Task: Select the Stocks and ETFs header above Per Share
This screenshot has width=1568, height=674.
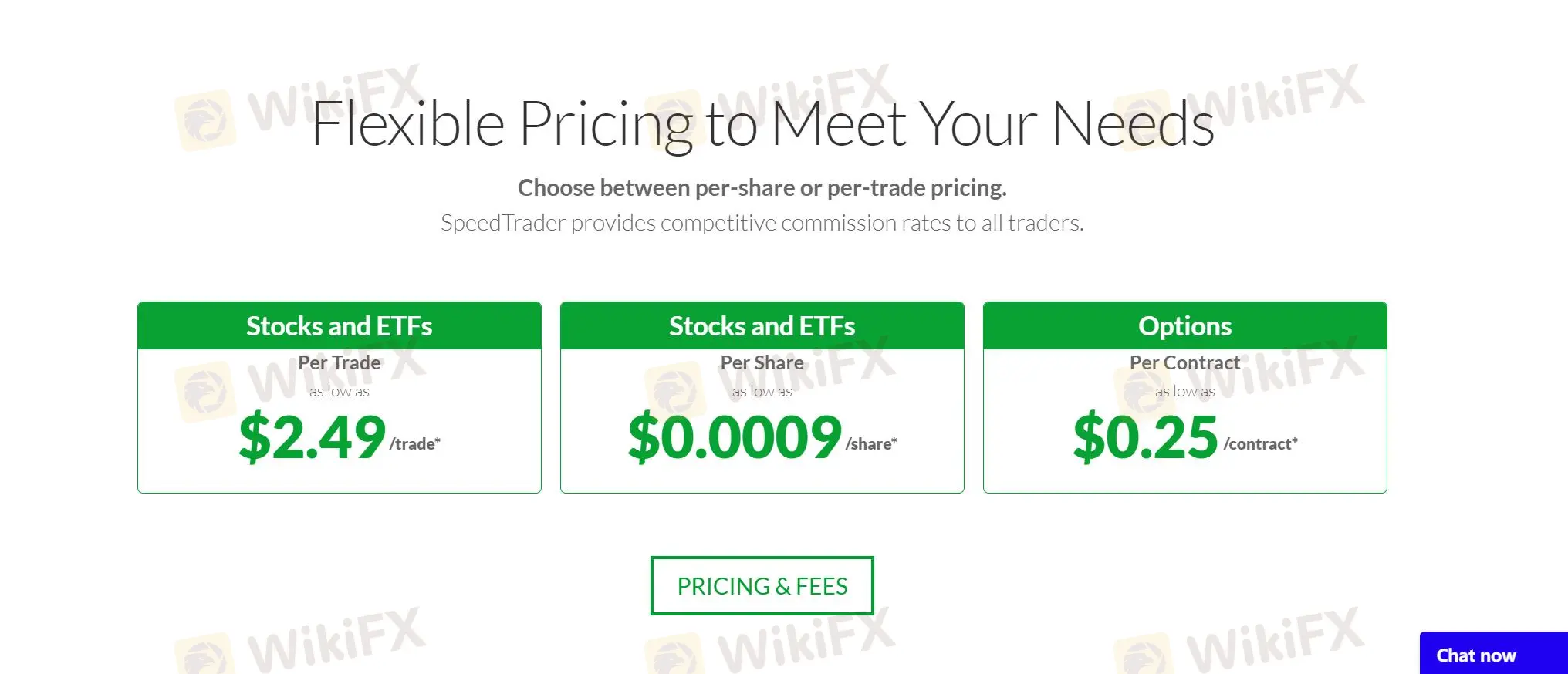Action: (762, 326)
